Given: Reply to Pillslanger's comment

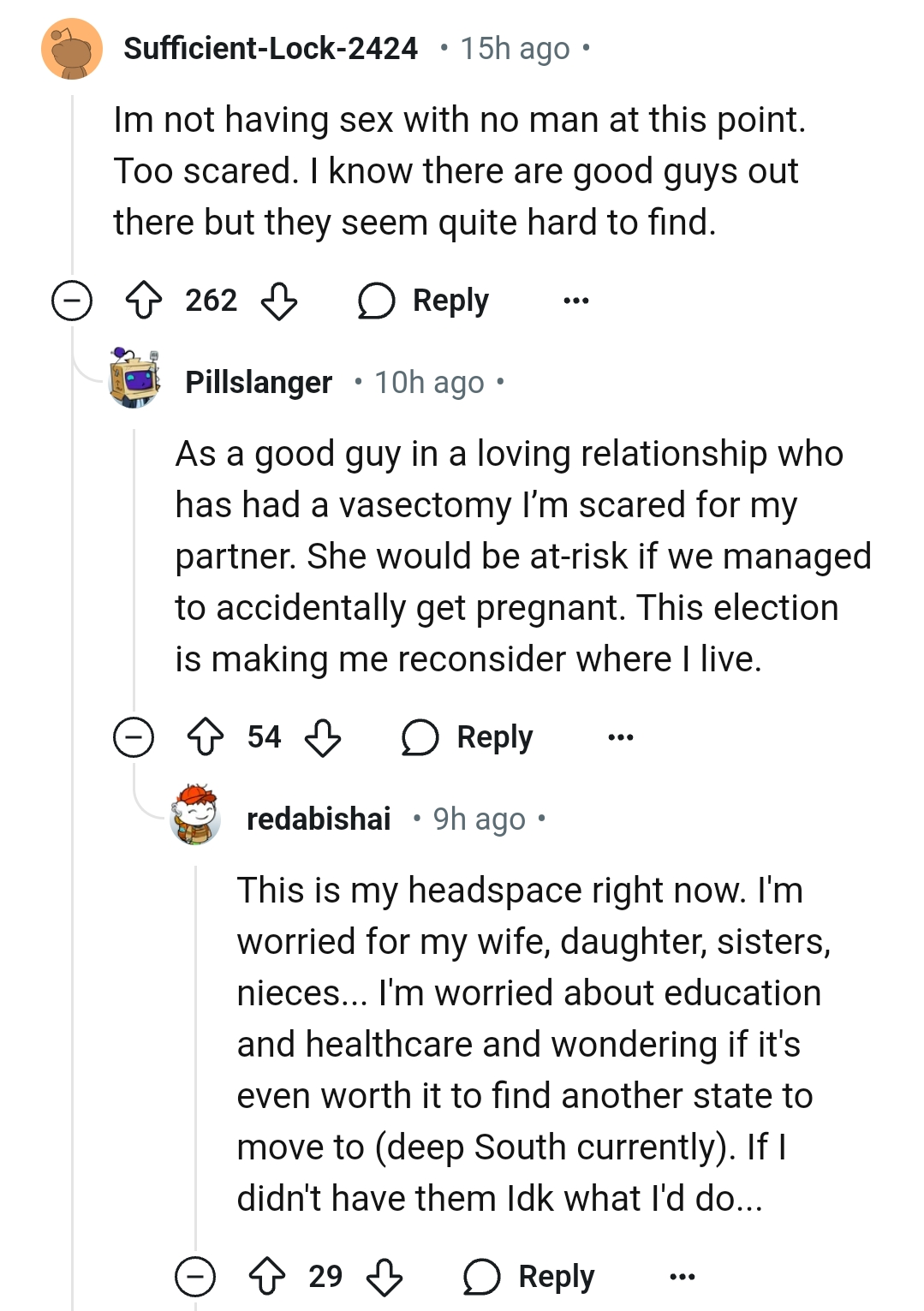Looking at the screenshot, I should (468, 737).
